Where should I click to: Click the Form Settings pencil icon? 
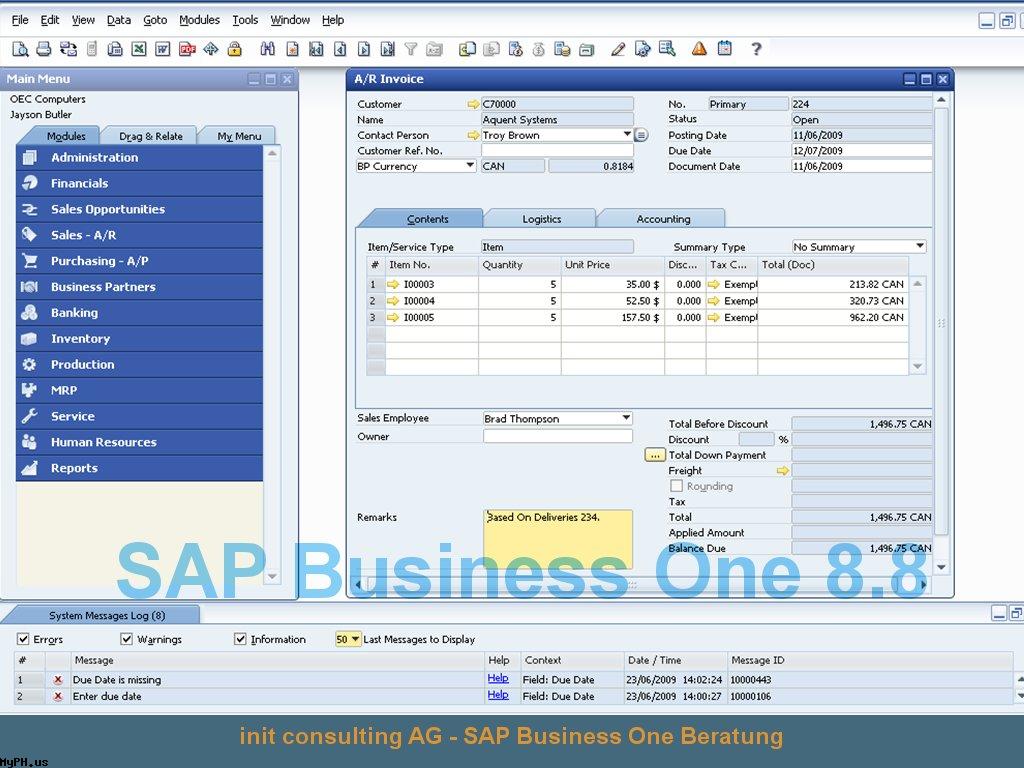[x=618, y=49]
